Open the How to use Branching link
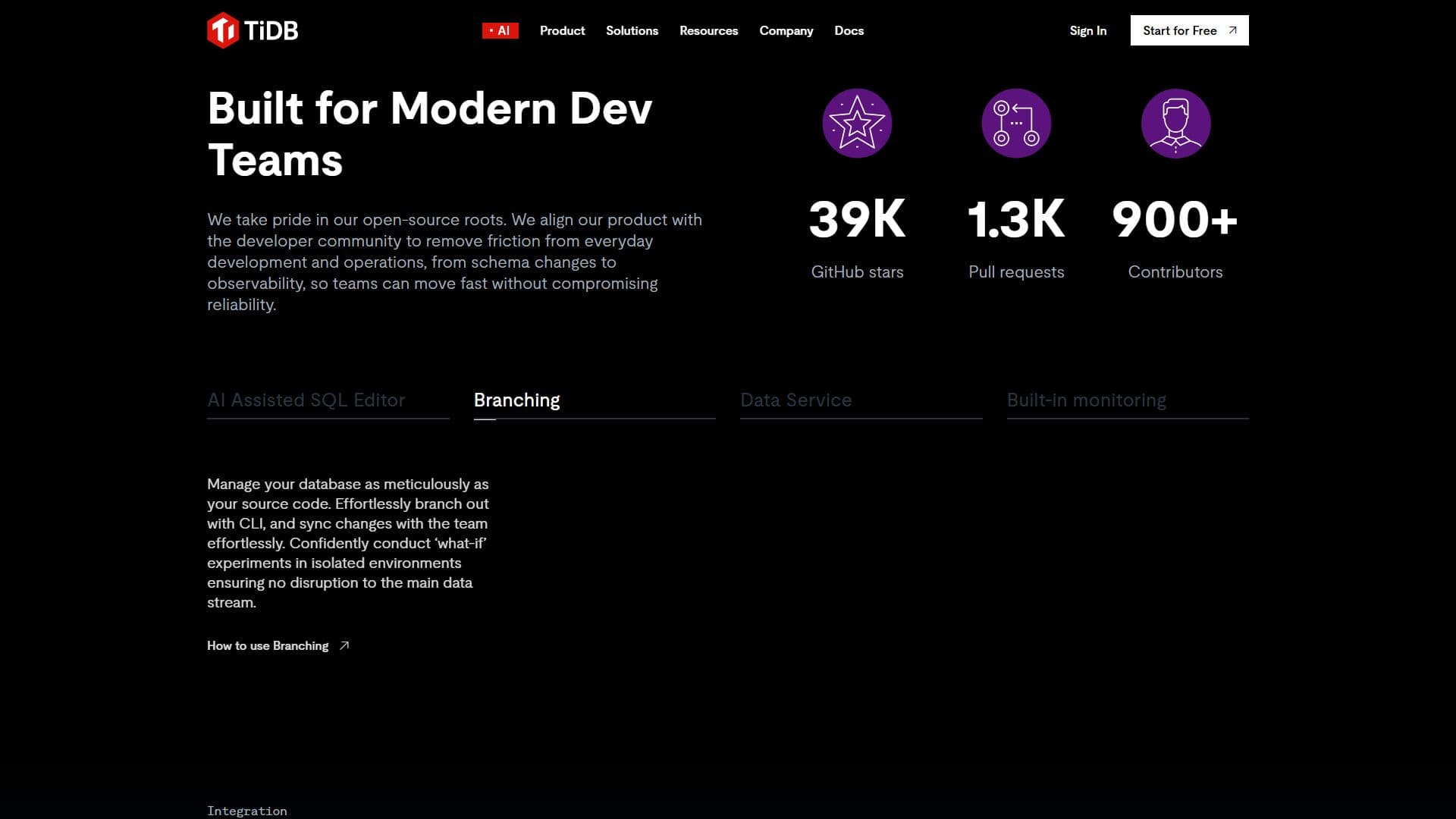The width and height of the screenshot is (1456, 819). 278,645
